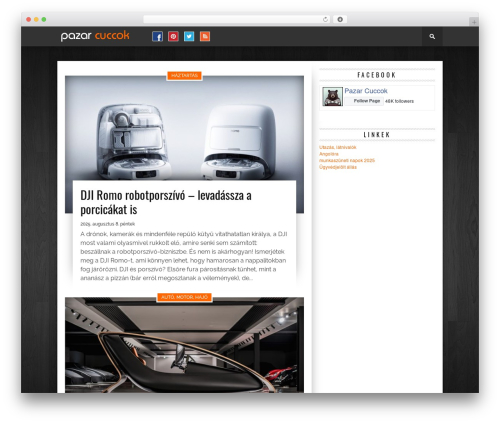Click the LINKEK widget heading

pos(377,135)
